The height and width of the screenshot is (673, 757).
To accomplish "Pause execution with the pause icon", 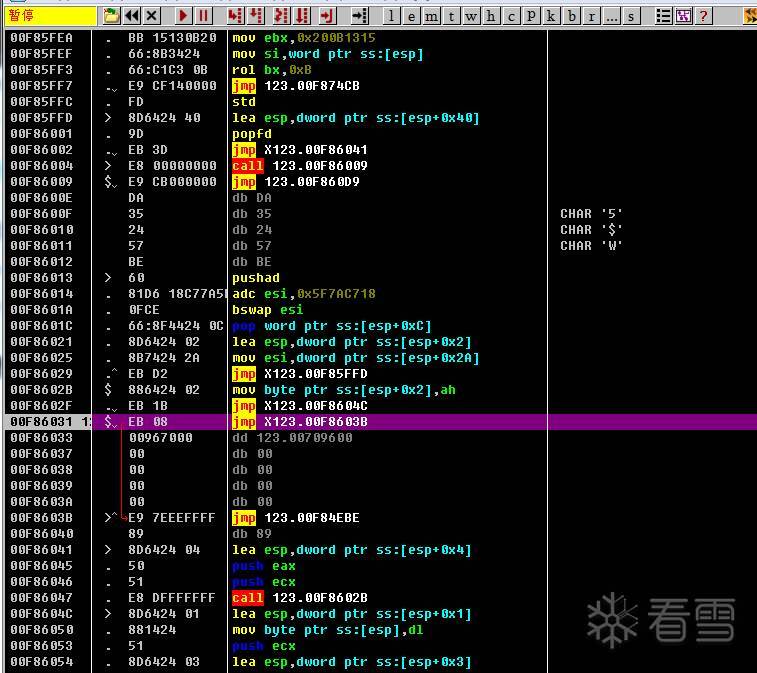I will pos(203,16).
